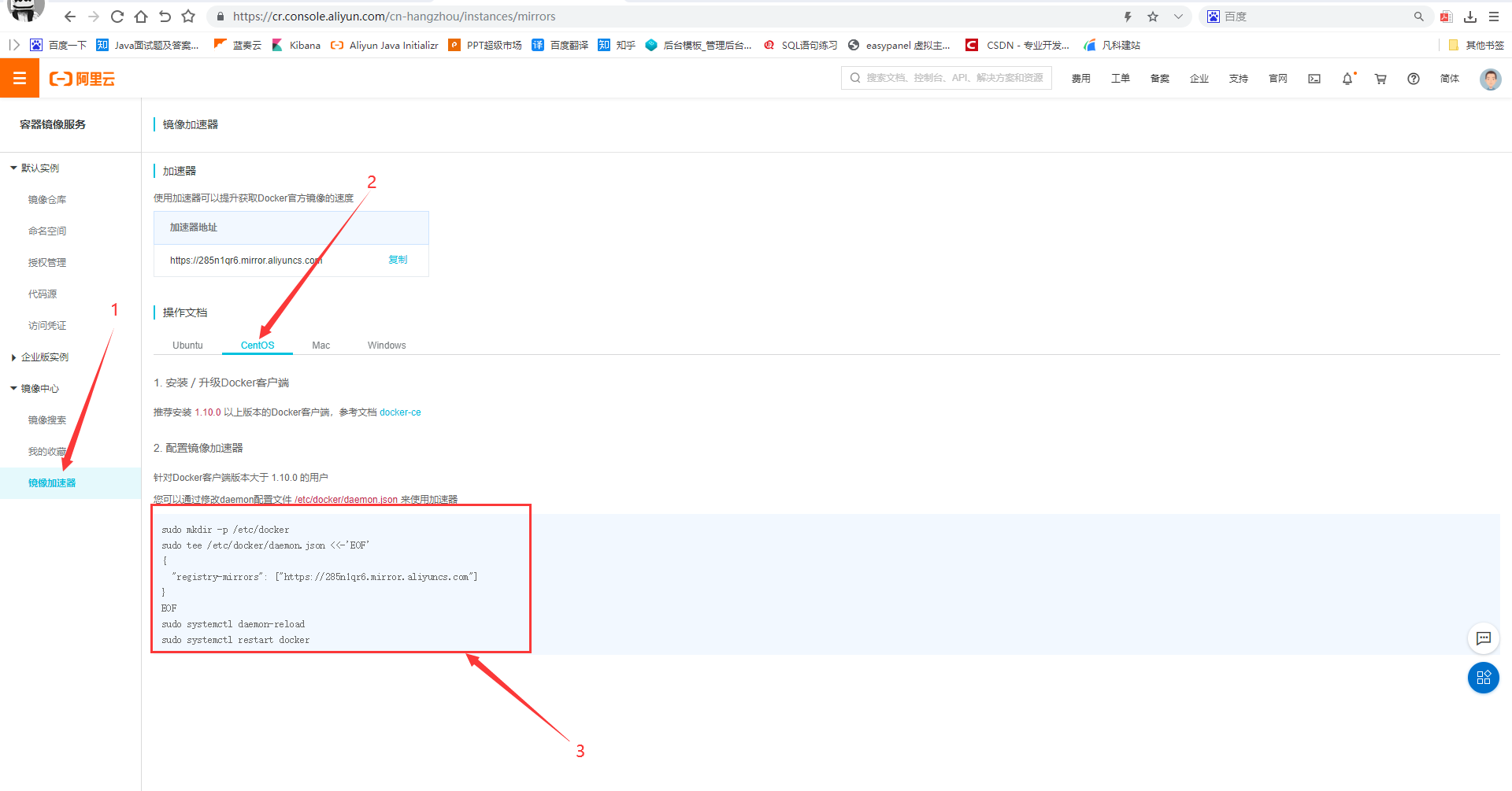
Task: Open 镜像仓库 in sidebar
Action: 47,199
